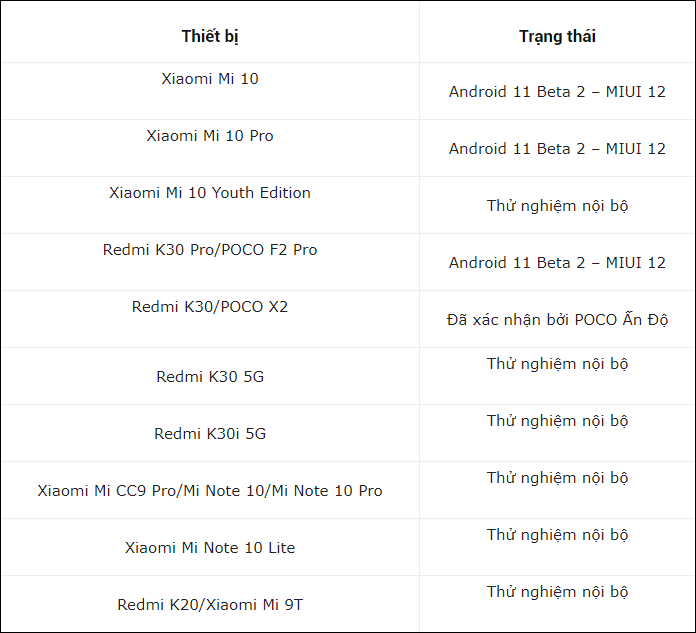Click the "Thiết bị" column header
Image resolution: width=696 pixels, height=633 pixels.
click(x=210, y=37)
